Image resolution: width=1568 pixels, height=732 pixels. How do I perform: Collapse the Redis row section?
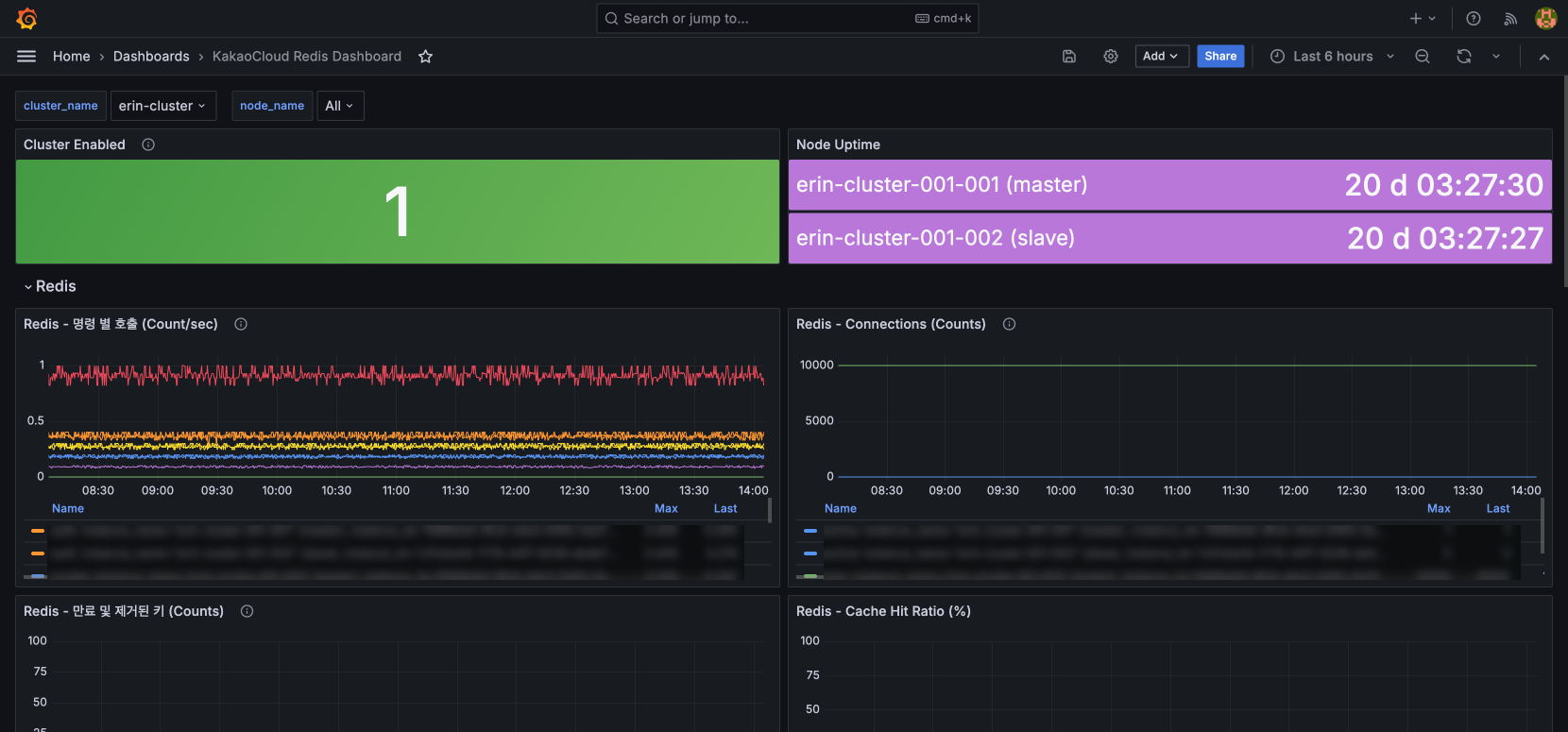[x=50, y=286]
